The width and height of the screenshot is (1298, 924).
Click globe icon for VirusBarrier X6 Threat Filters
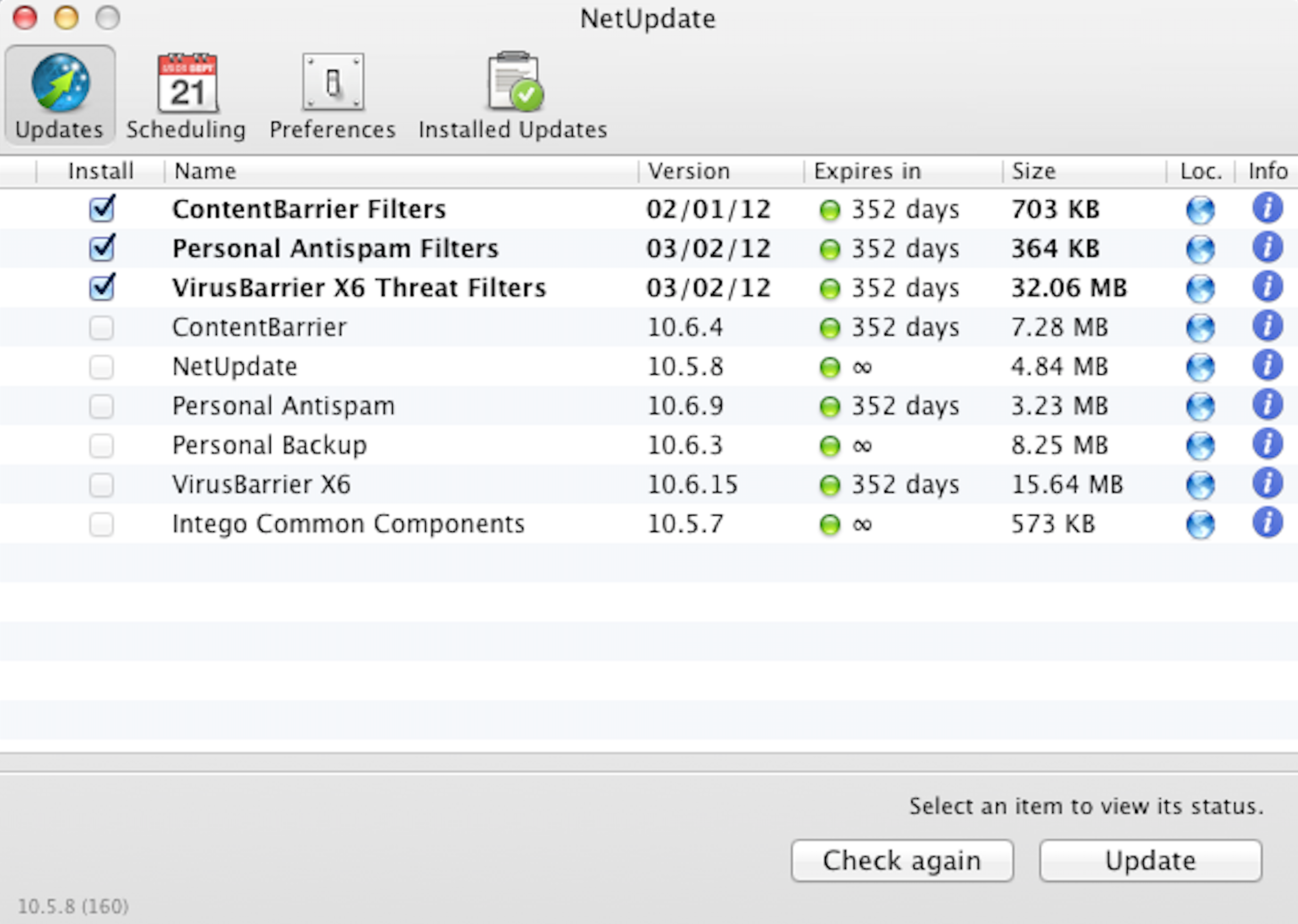[x=1200, y=288]
